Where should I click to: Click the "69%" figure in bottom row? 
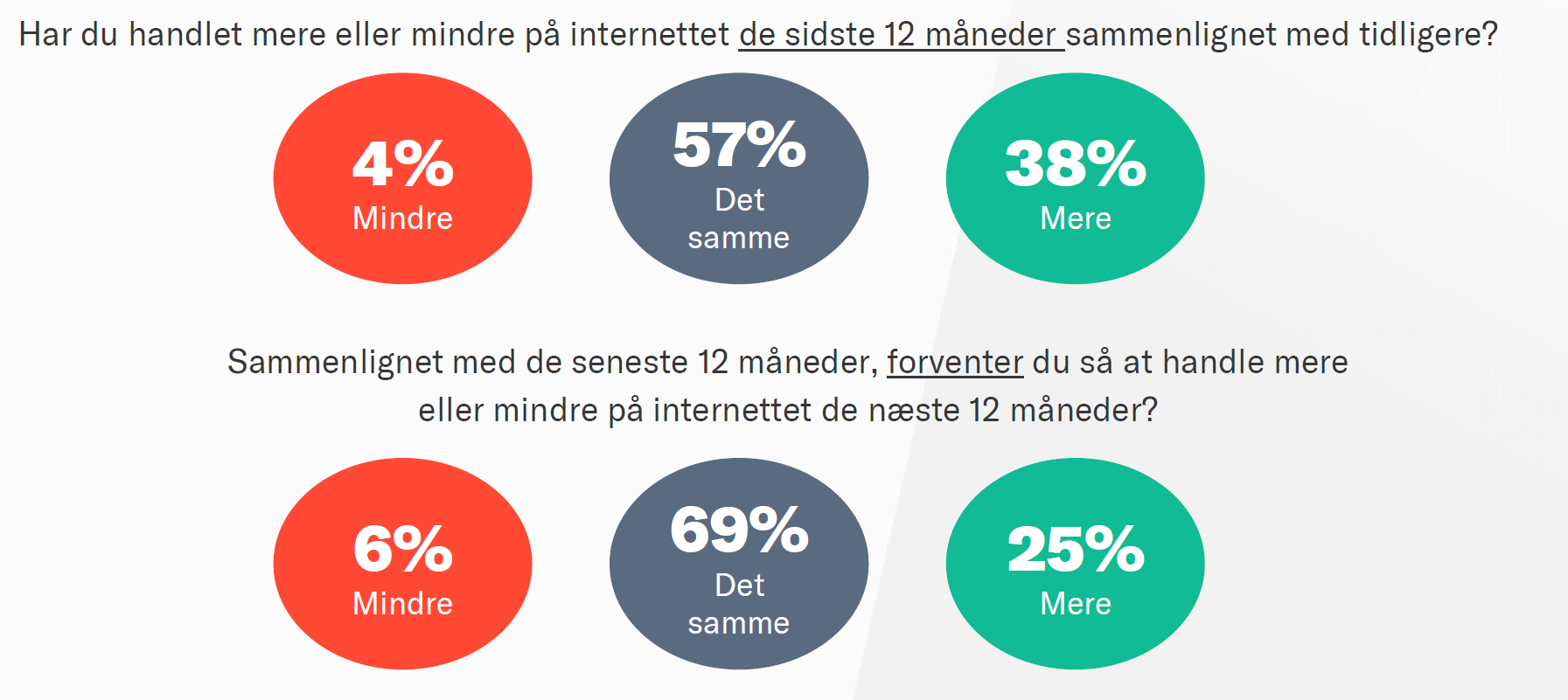click(739, 530)
